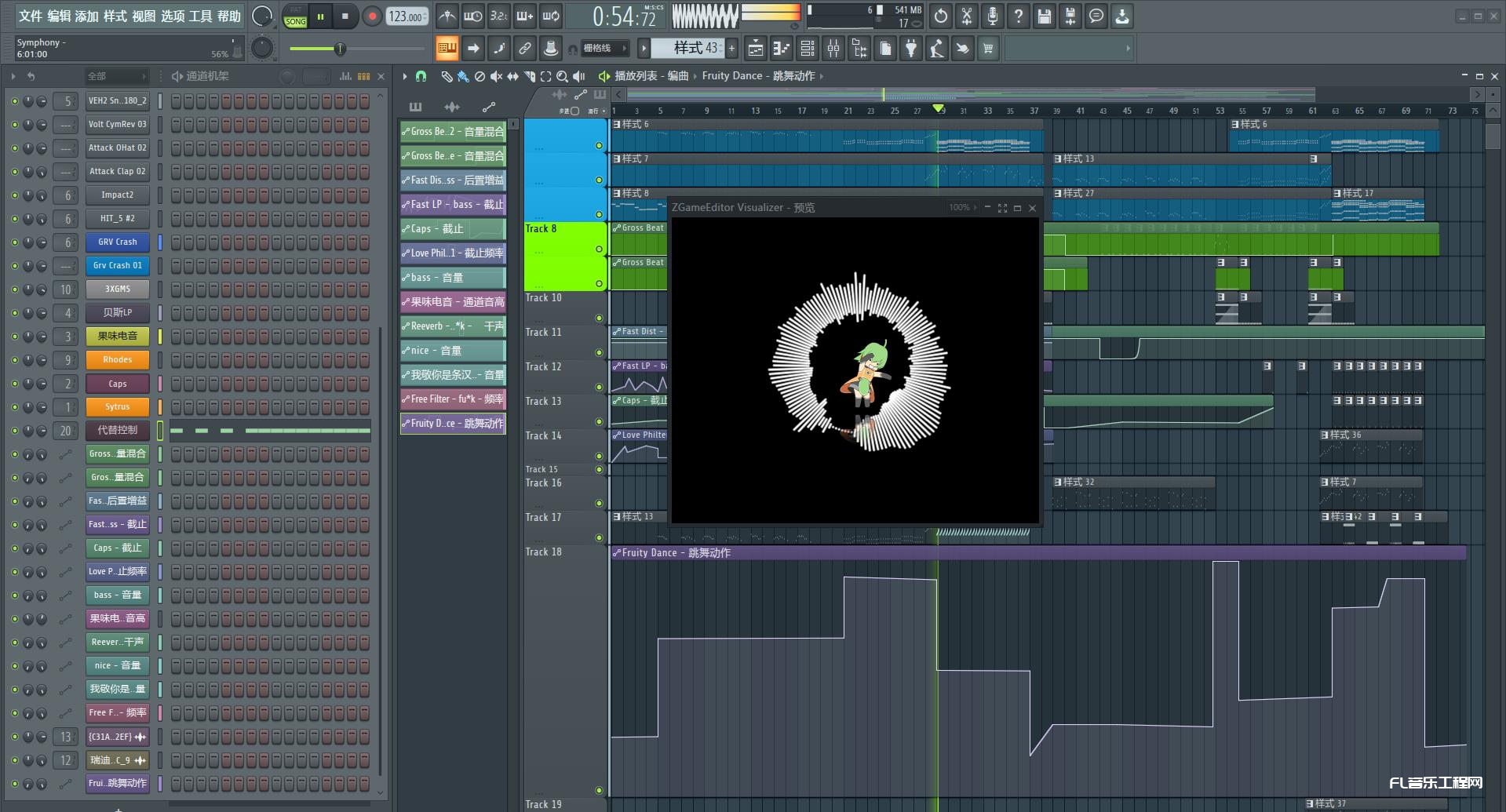The image size is (1506, 812).
Task: Open the piano roll icon
Action: (x=781, y=49)
